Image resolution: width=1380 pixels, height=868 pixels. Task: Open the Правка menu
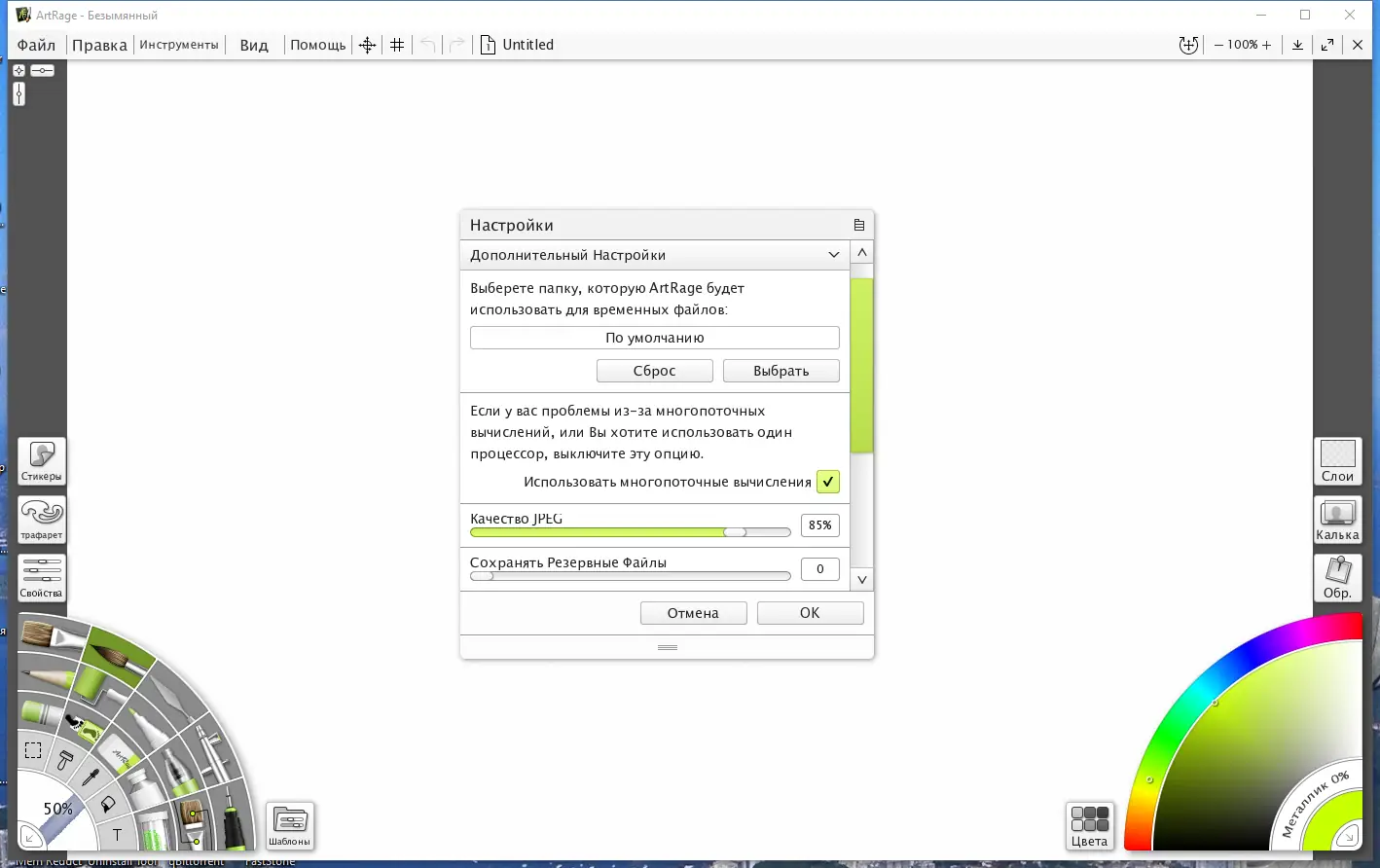click(x=99, y=45)
